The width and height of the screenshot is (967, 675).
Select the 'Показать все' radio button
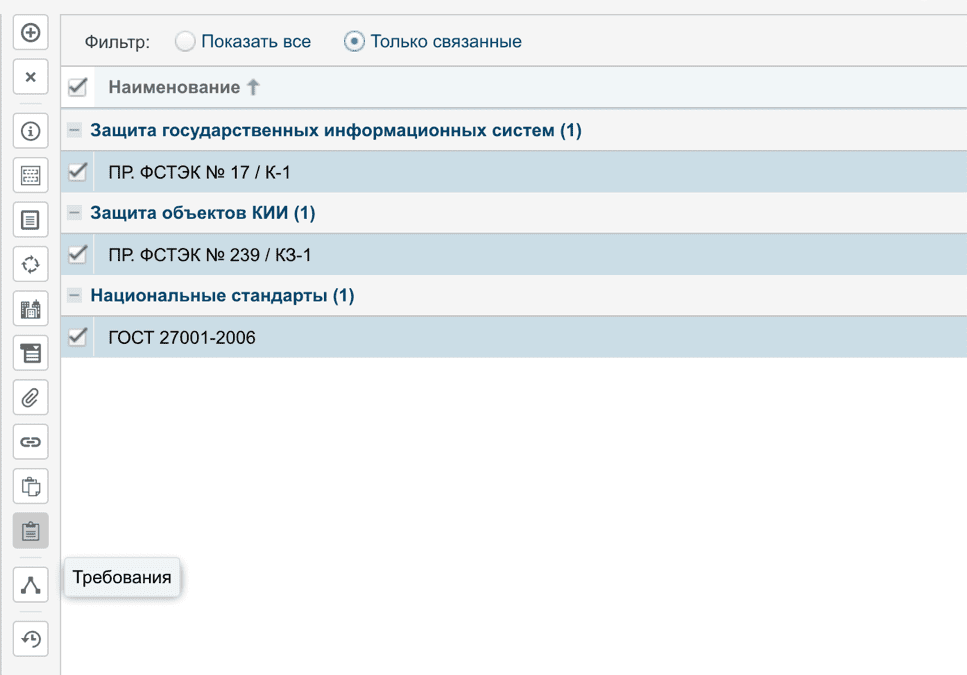pos(185,42)
